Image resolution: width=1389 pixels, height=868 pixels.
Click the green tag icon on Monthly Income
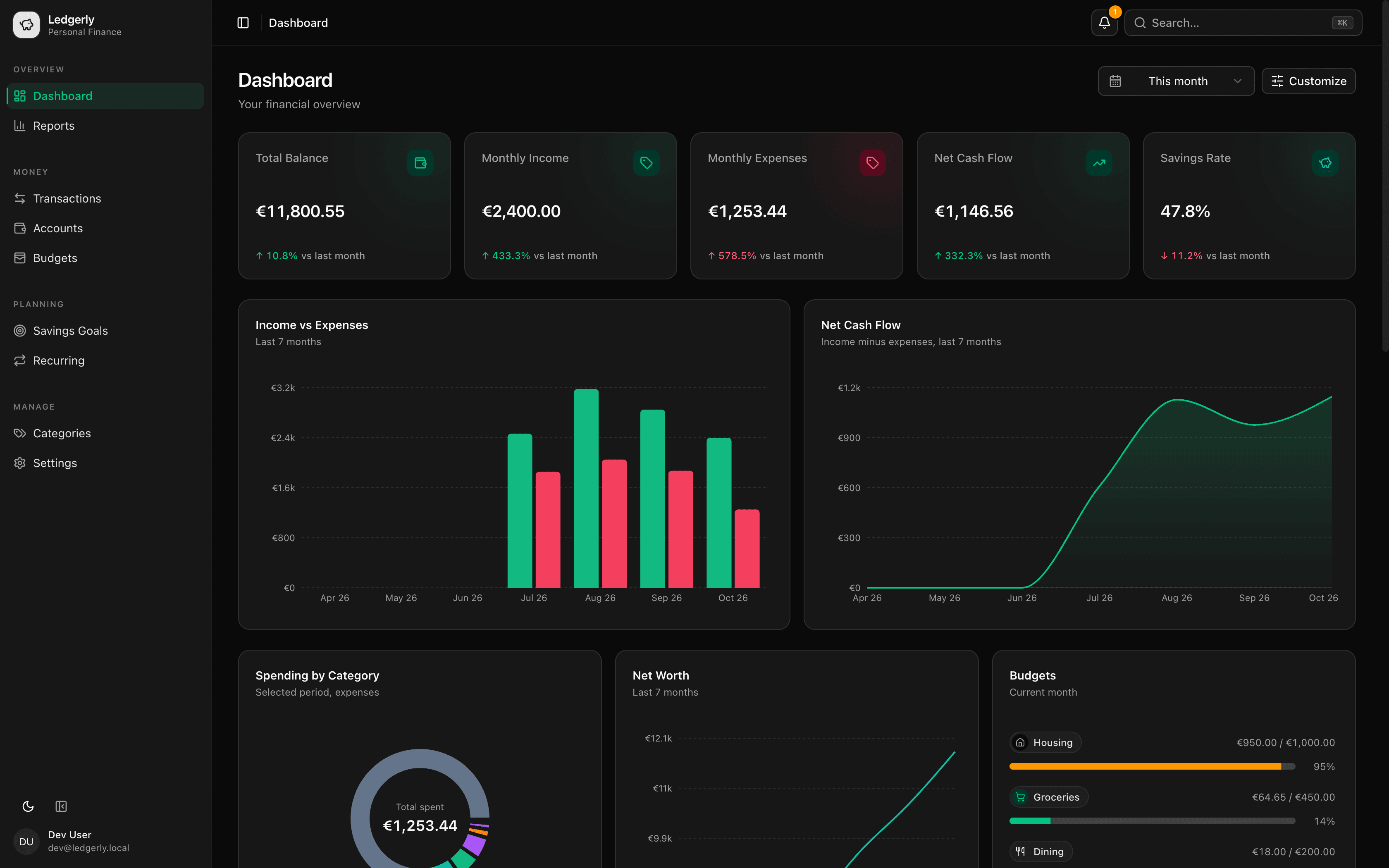tap(646, 163)
